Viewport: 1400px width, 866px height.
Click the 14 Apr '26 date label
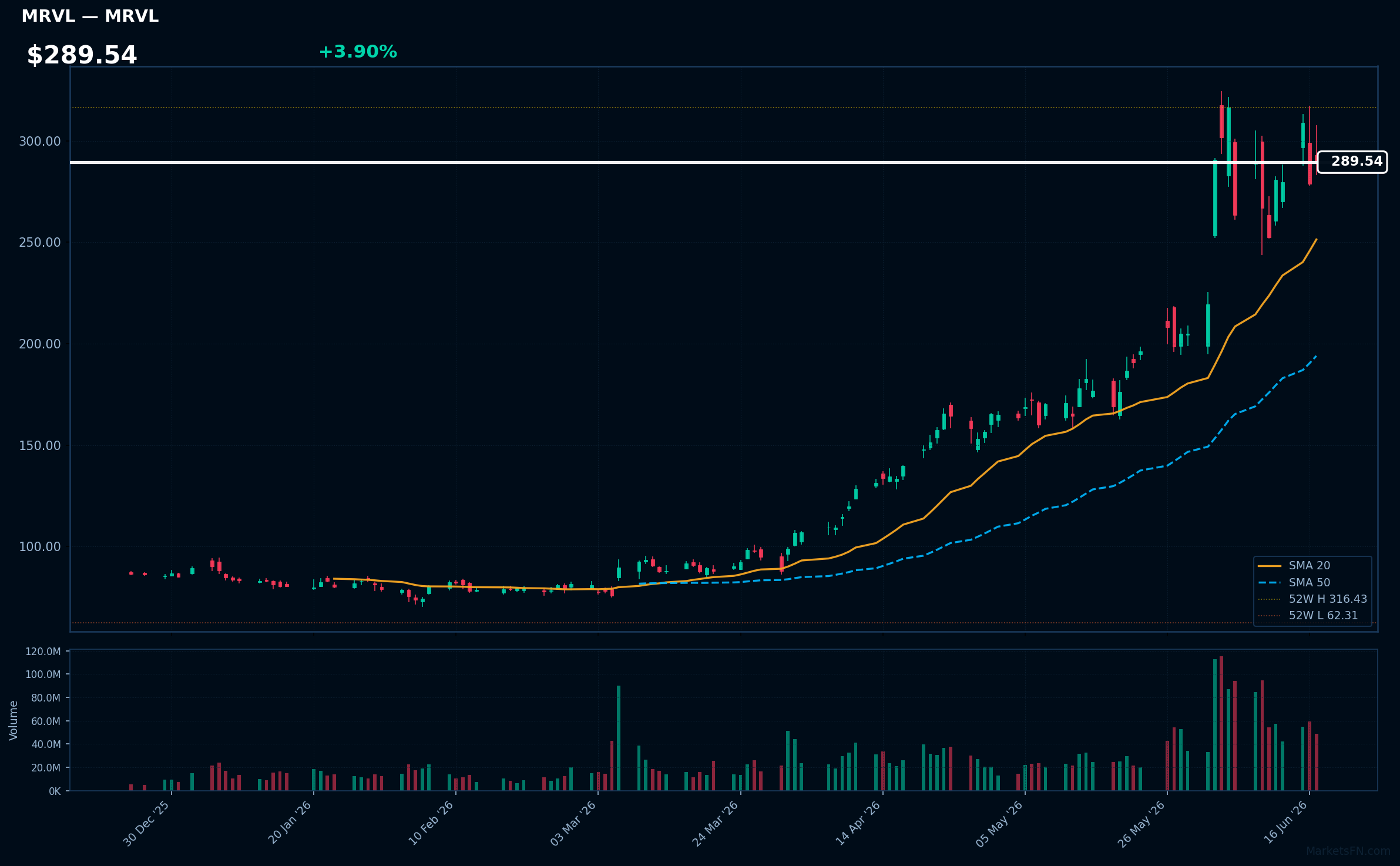[x=858, y=823]
